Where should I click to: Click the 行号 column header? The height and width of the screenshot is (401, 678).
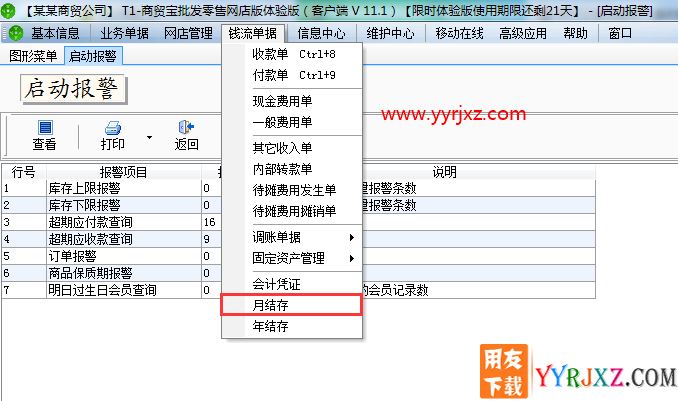[x=24, y=172]
